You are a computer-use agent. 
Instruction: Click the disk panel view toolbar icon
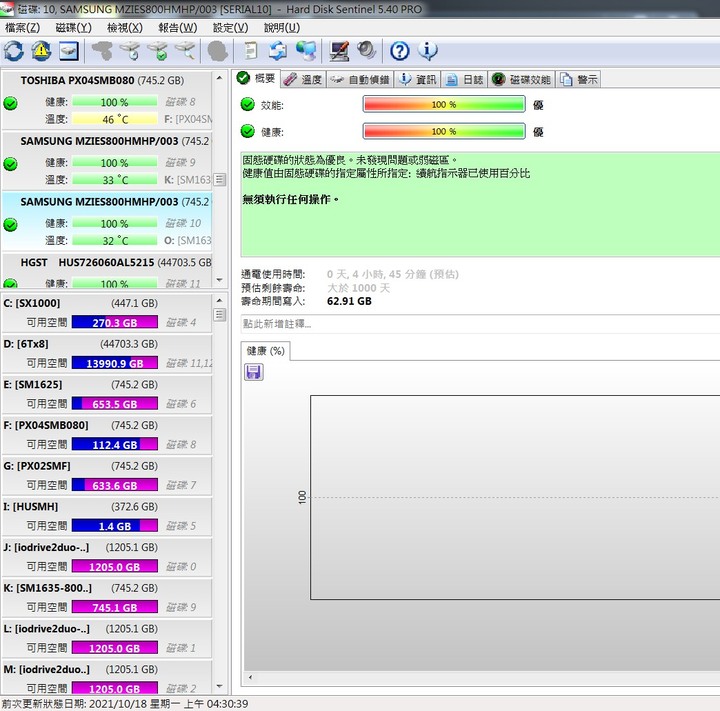(69, 51)
